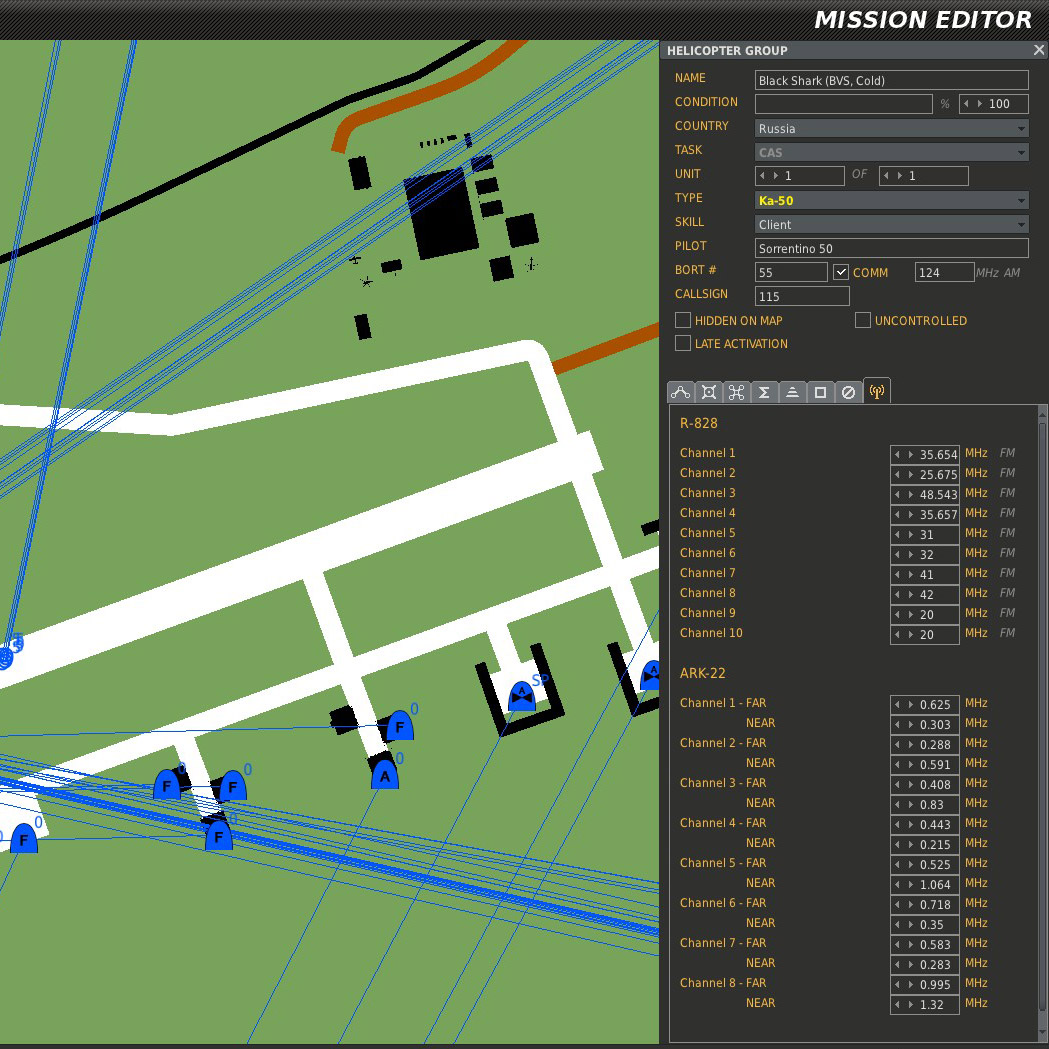The height and width of the screenshot is (1049, 1049).
Task: Expand the COUNTRY dropdown showing Russia
Action: pos(891,128)
